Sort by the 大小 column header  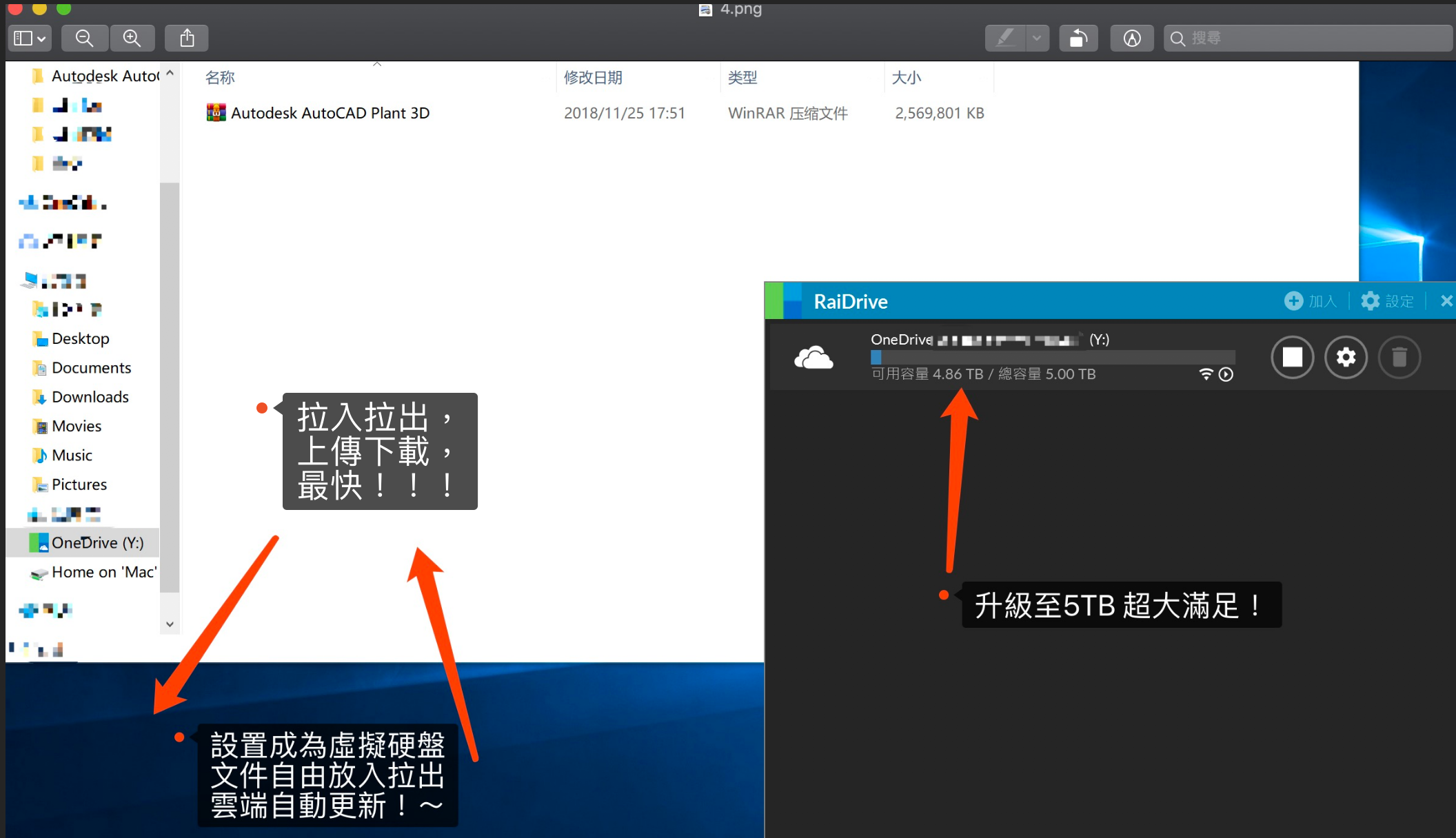(x=906, y=77)
